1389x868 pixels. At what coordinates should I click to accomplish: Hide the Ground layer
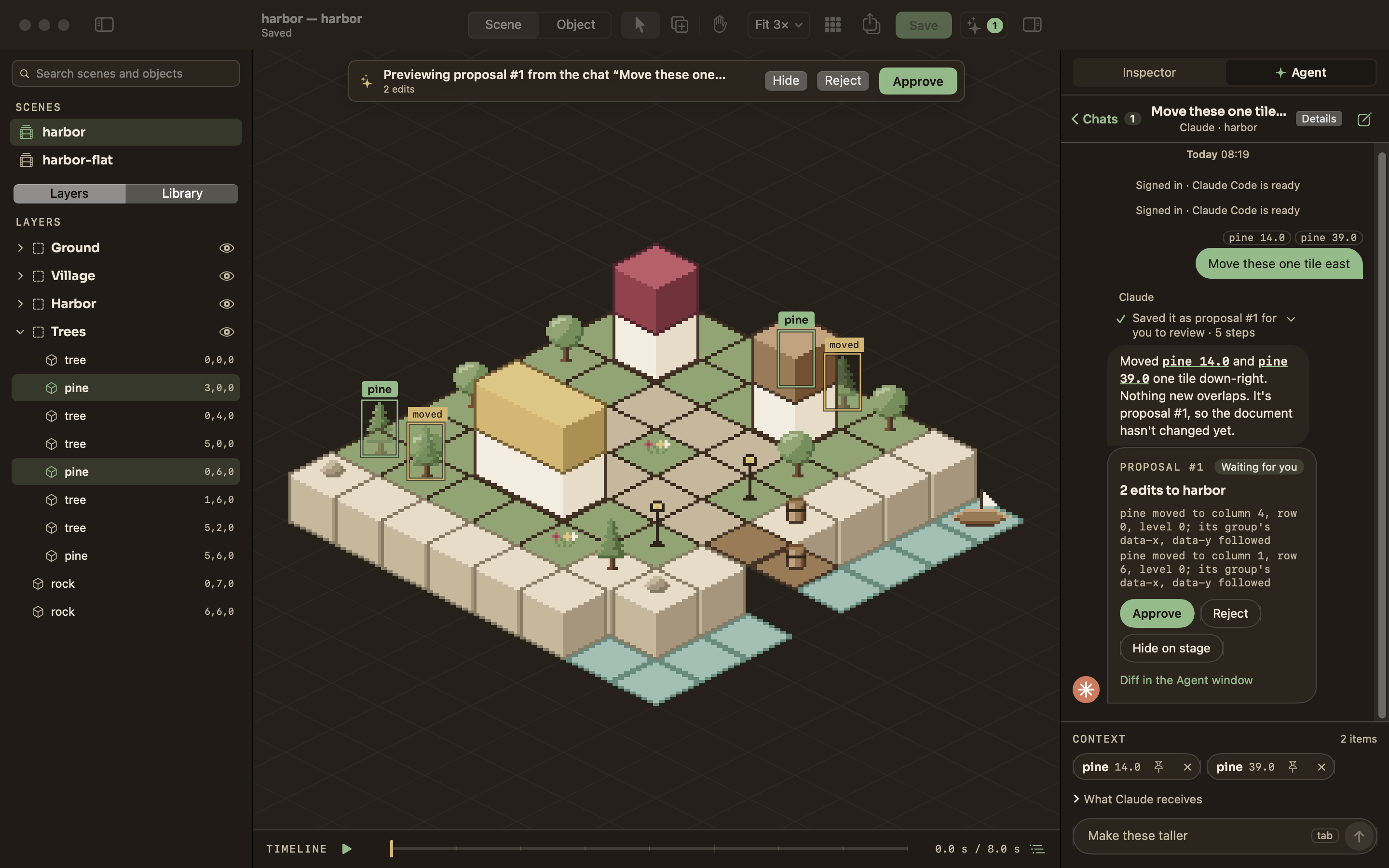(227, 248)
